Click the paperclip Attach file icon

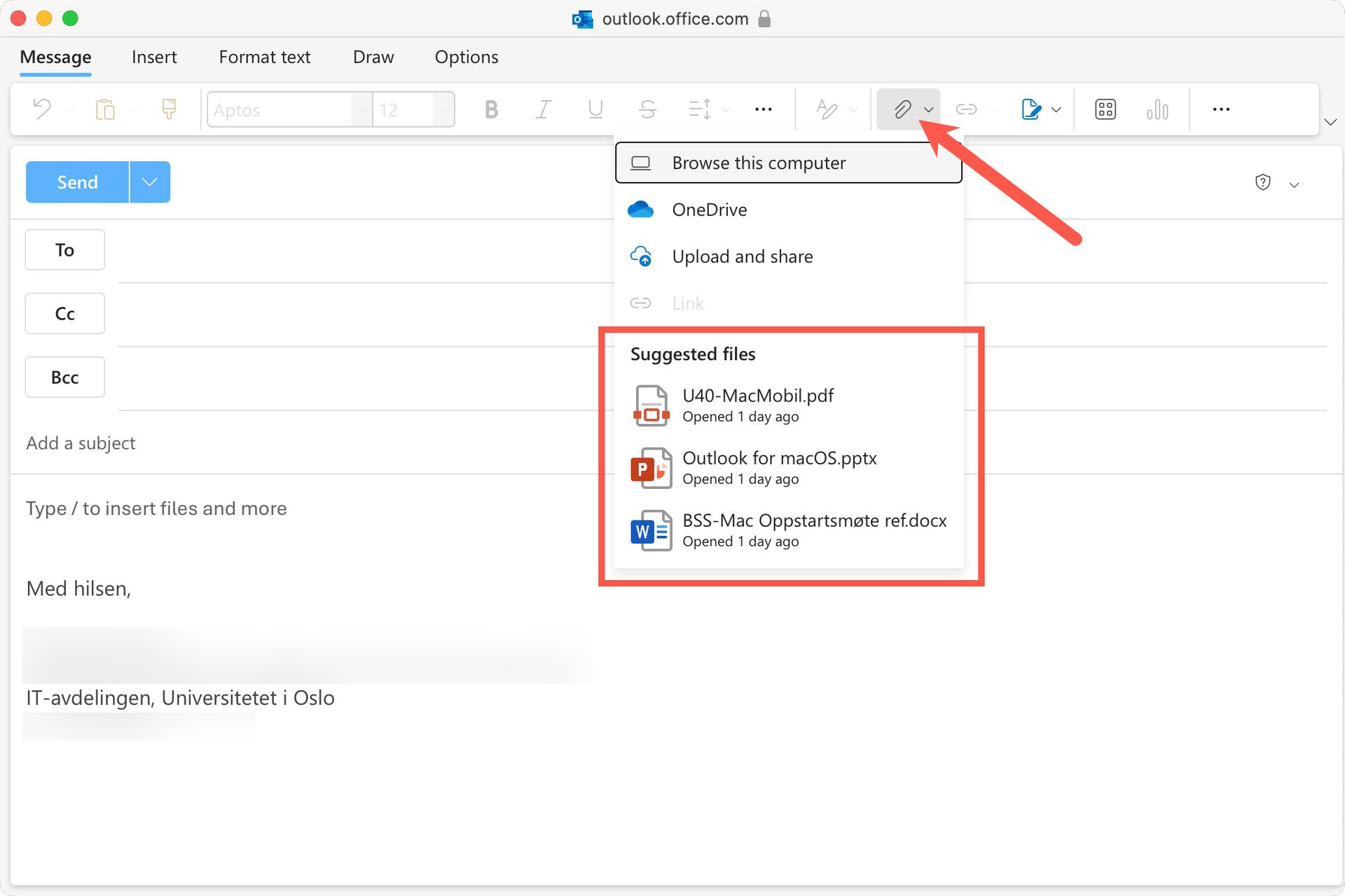(902, 109)
